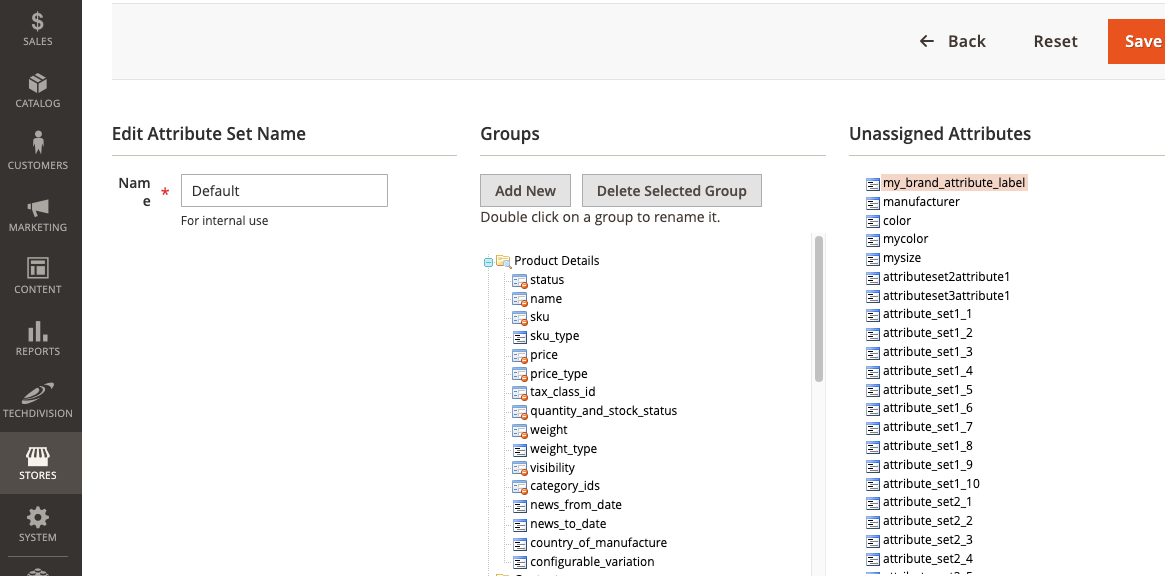Viewport: 1165px width, 576px height.
Task: Click the Groups tree vertical scrollbar
Action: pos(819,308)
